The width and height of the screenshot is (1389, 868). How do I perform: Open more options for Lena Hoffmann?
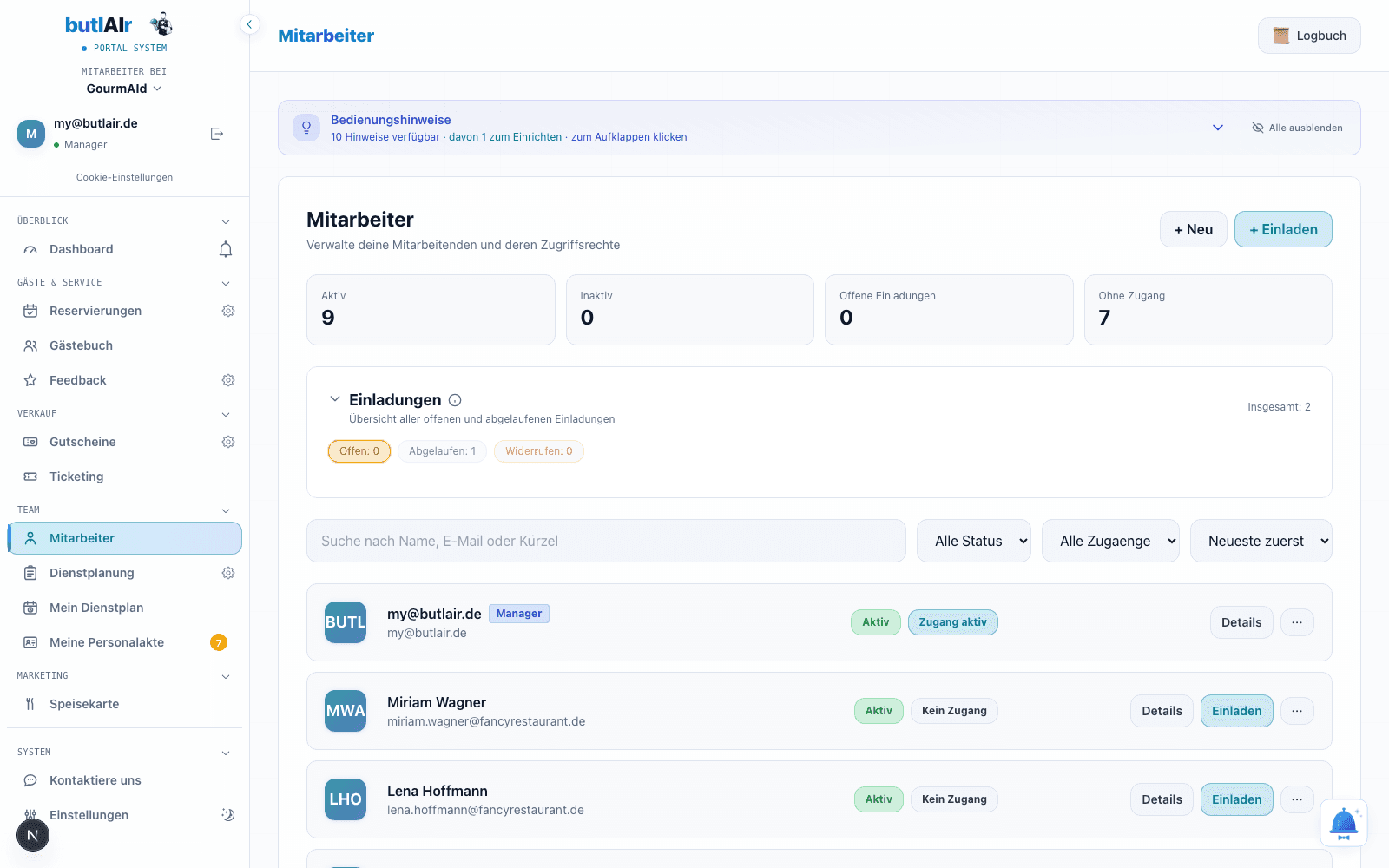click(1297, 799)
